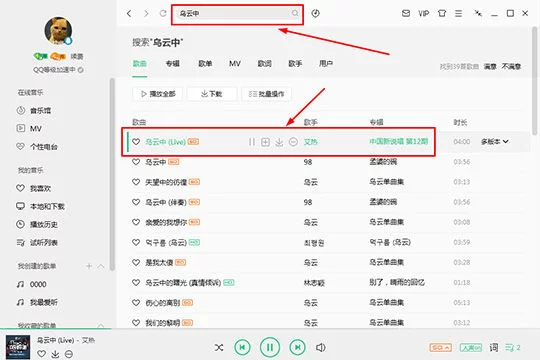Switch to MV results tab
The image size is (540, 360).
pyautogui.click(x=235, y=63)
